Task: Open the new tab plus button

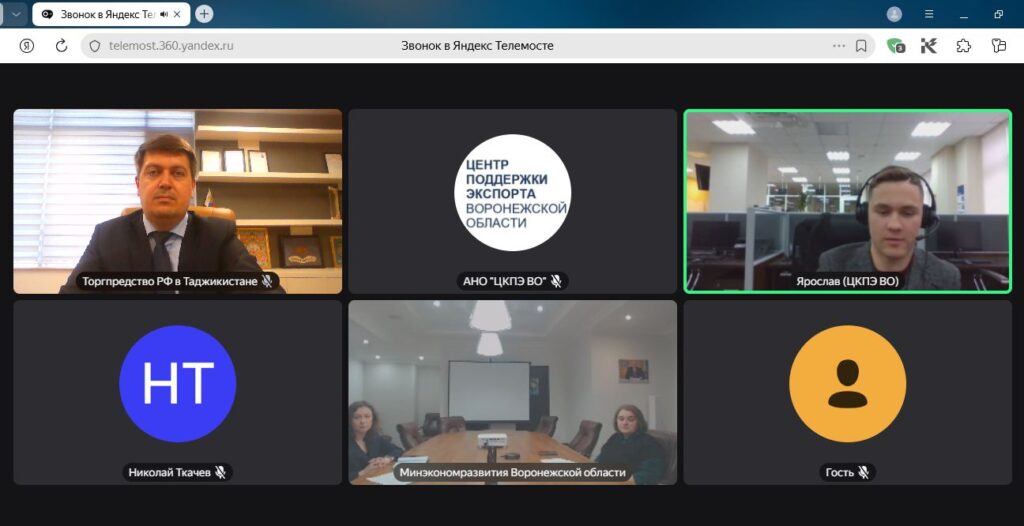Action: (204, 14)
